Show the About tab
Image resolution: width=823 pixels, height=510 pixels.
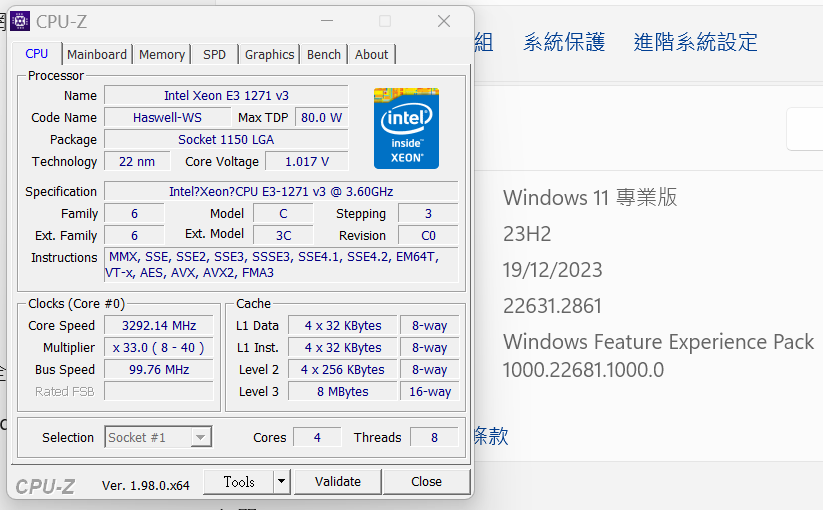(371, 55)
